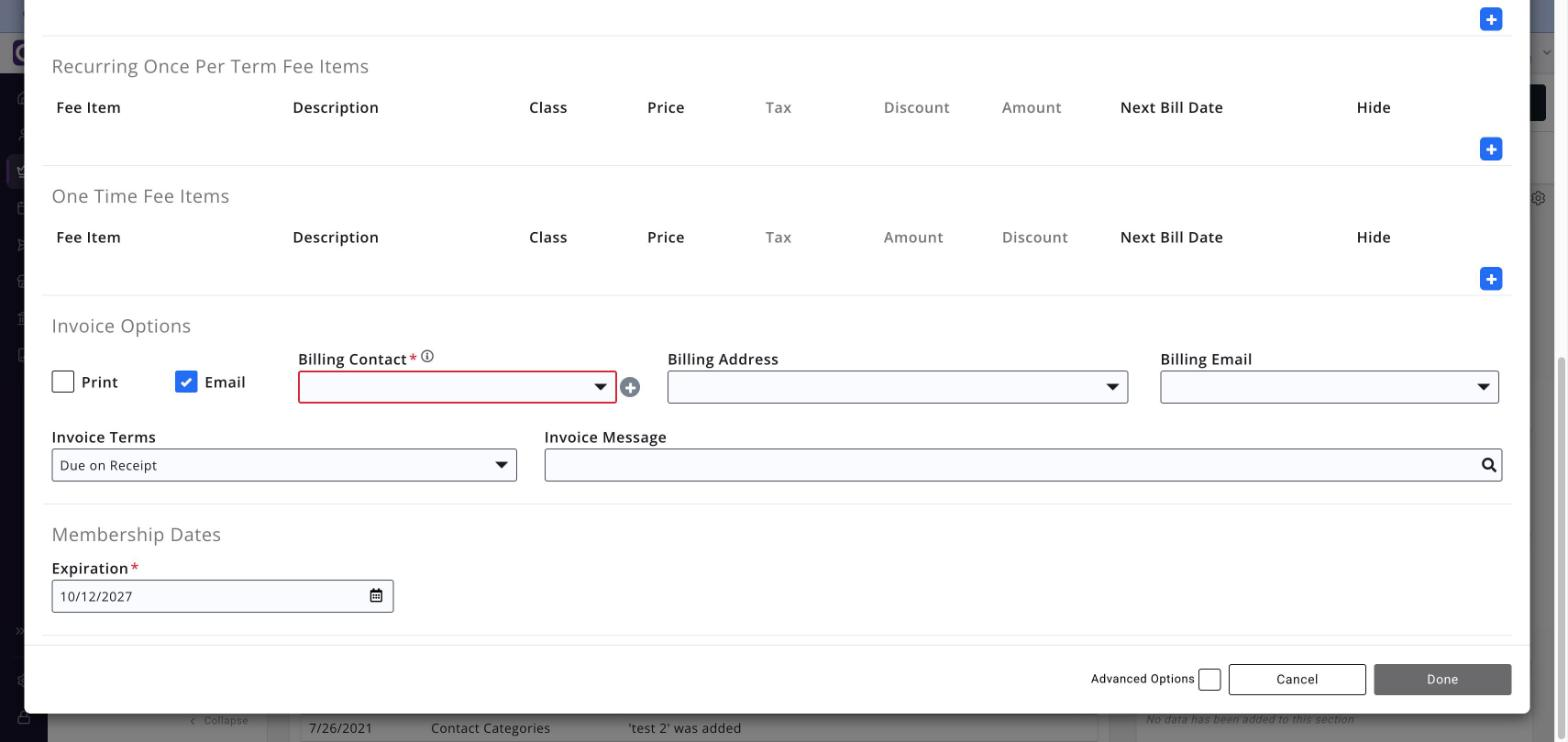Click Hide column header in One Time Fee Items
This screenshot has width=1568, height=742.
click(1373, 237)
